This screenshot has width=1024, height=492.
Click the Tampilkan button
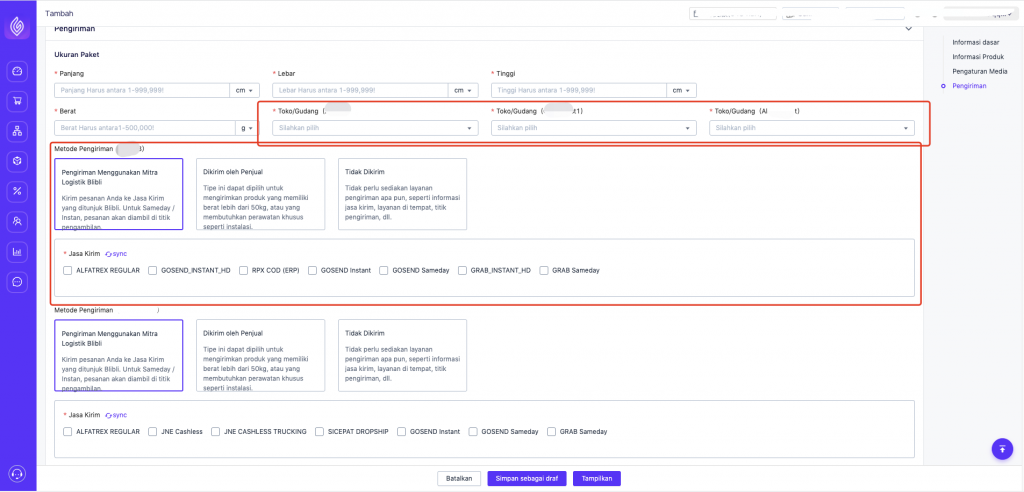[x=597, y=478]
